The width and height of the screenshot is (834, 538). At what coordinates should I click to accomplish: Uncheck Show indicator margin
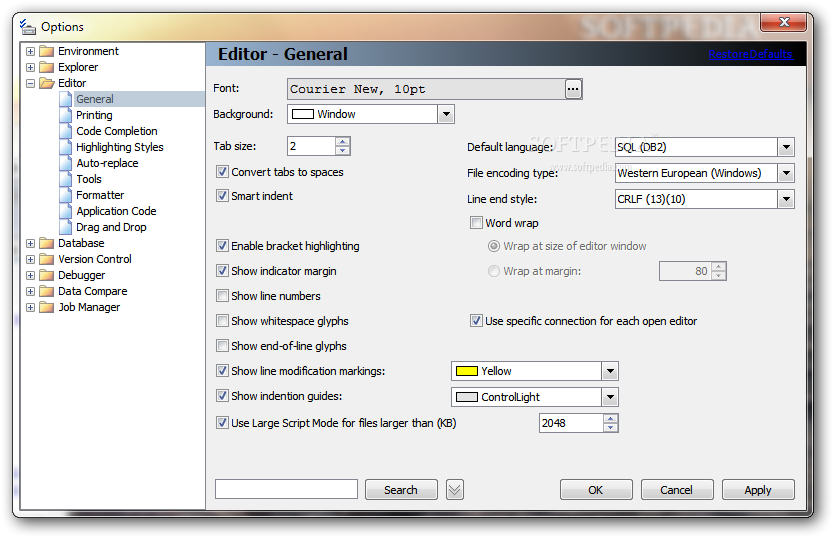point(222,271)
